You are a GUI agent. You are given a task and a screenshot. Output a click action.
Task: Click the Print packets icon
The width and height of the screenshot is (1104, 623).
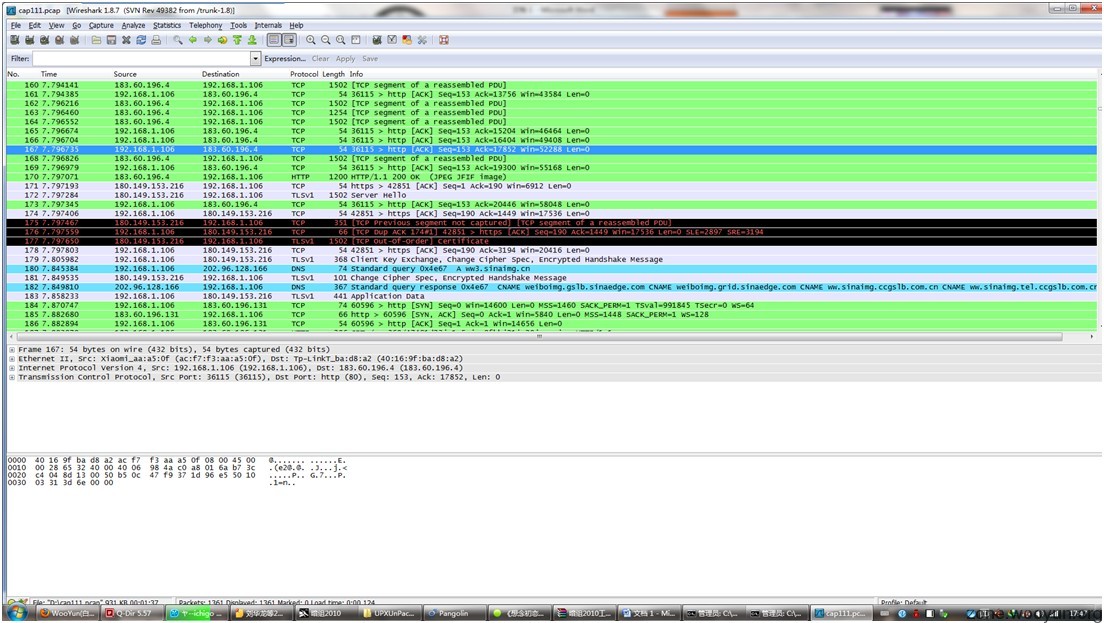[x=156, y=40]
